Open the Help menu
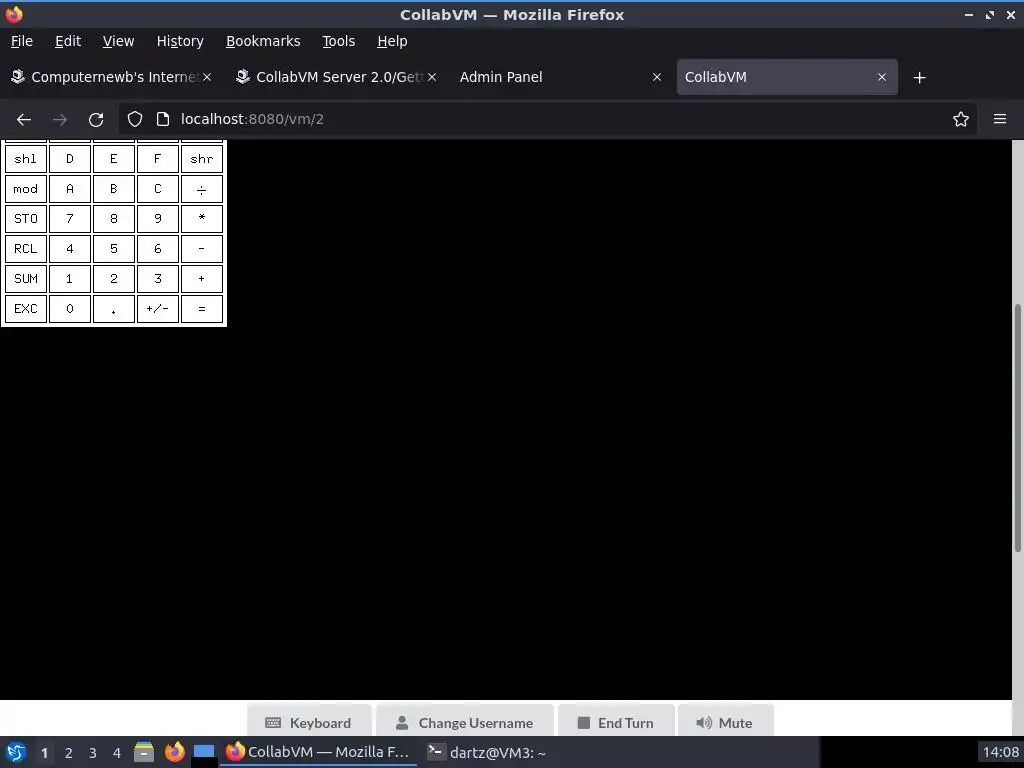This screenshot has width=1024, height=768. (x=392, y=41)
